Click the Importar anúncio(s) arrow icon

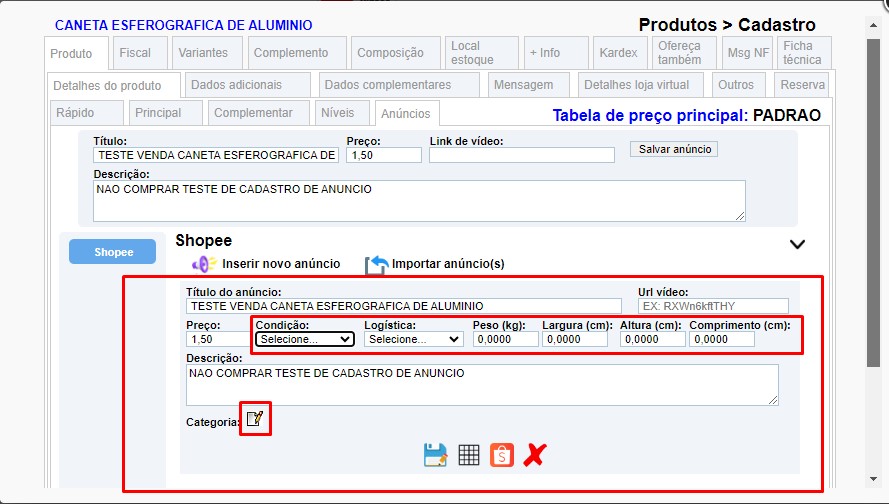[376, 265]
